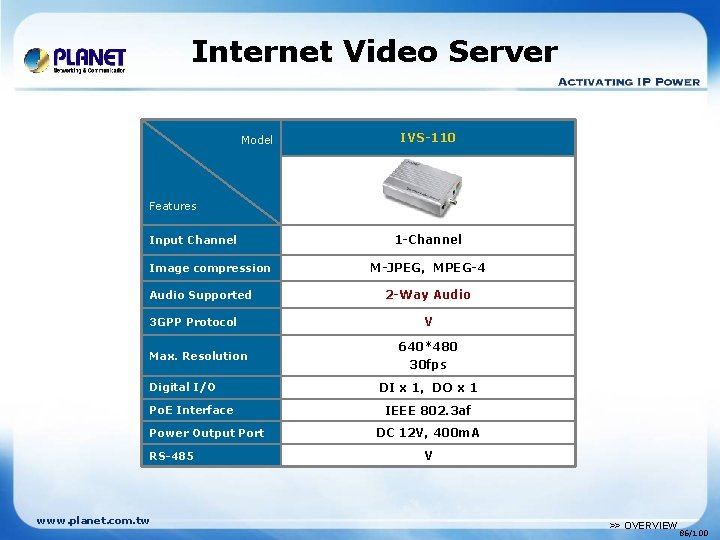Image resolution: width=720 pixels, height=540 pixels.
Task: Click the IEEE 802.3af value
Action: click(428, 410)
